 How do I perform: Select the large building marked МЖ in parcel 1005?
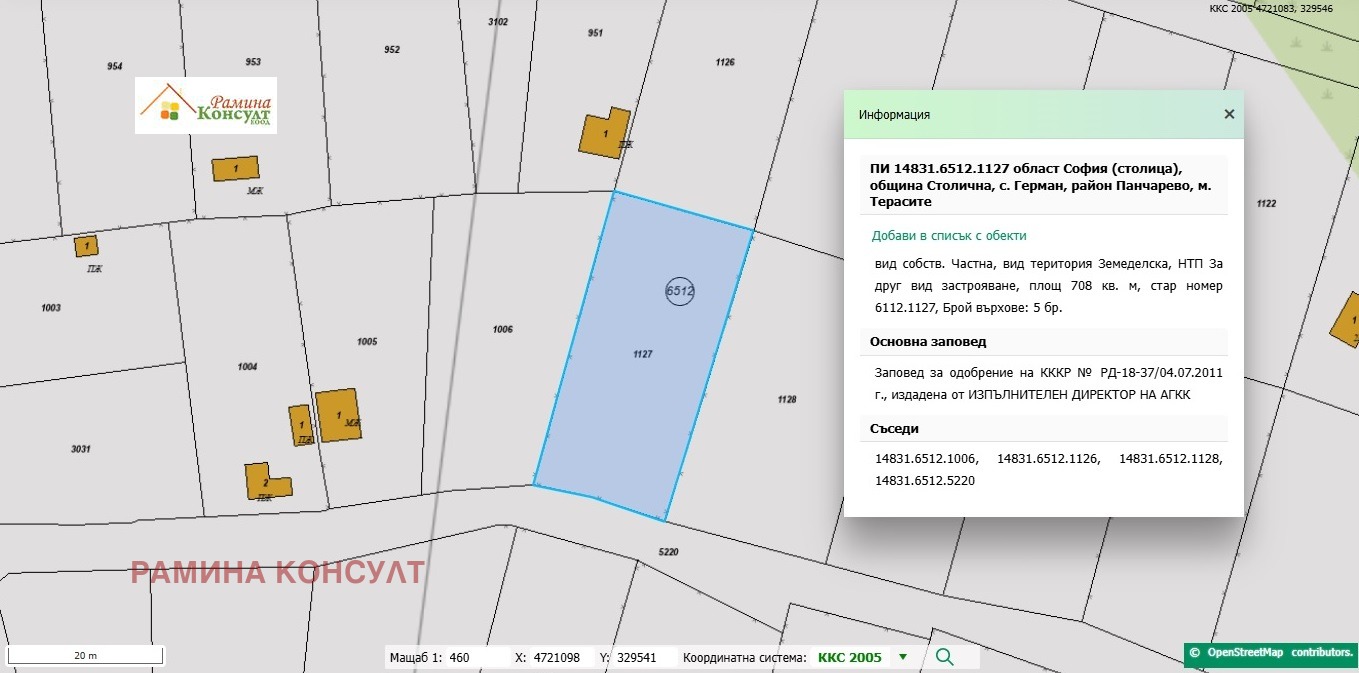[x=337, y=415]
